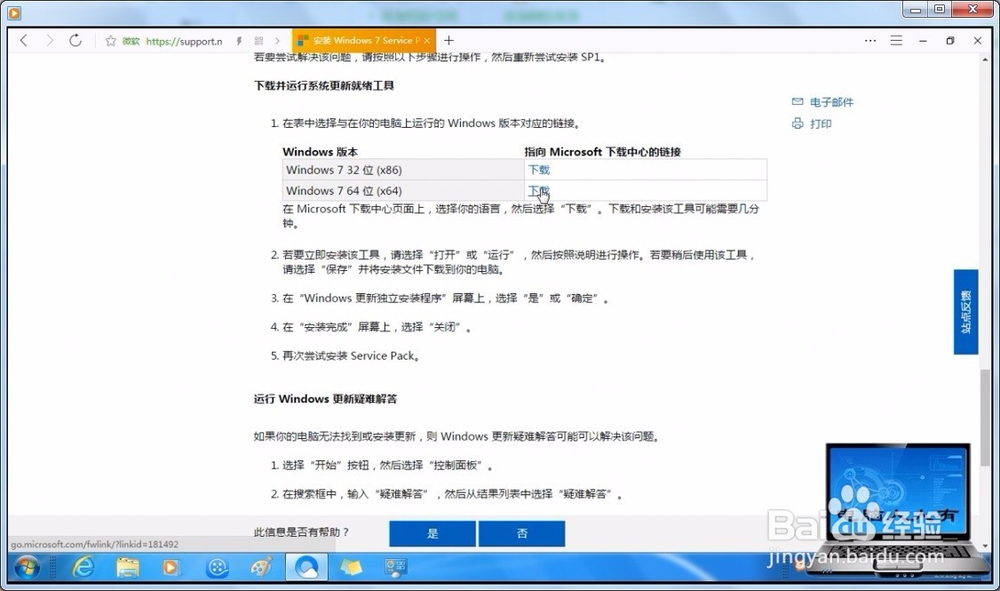Click the 下载并运行系统更新就绪工具 heading

(324, 85)
